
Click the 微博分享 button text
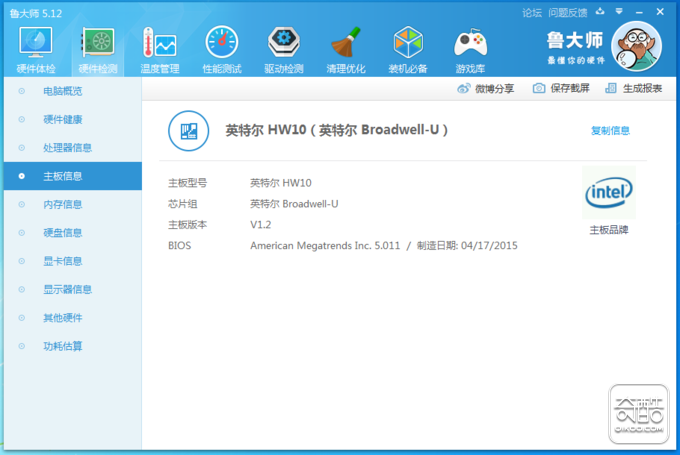[x=494, y=88]
